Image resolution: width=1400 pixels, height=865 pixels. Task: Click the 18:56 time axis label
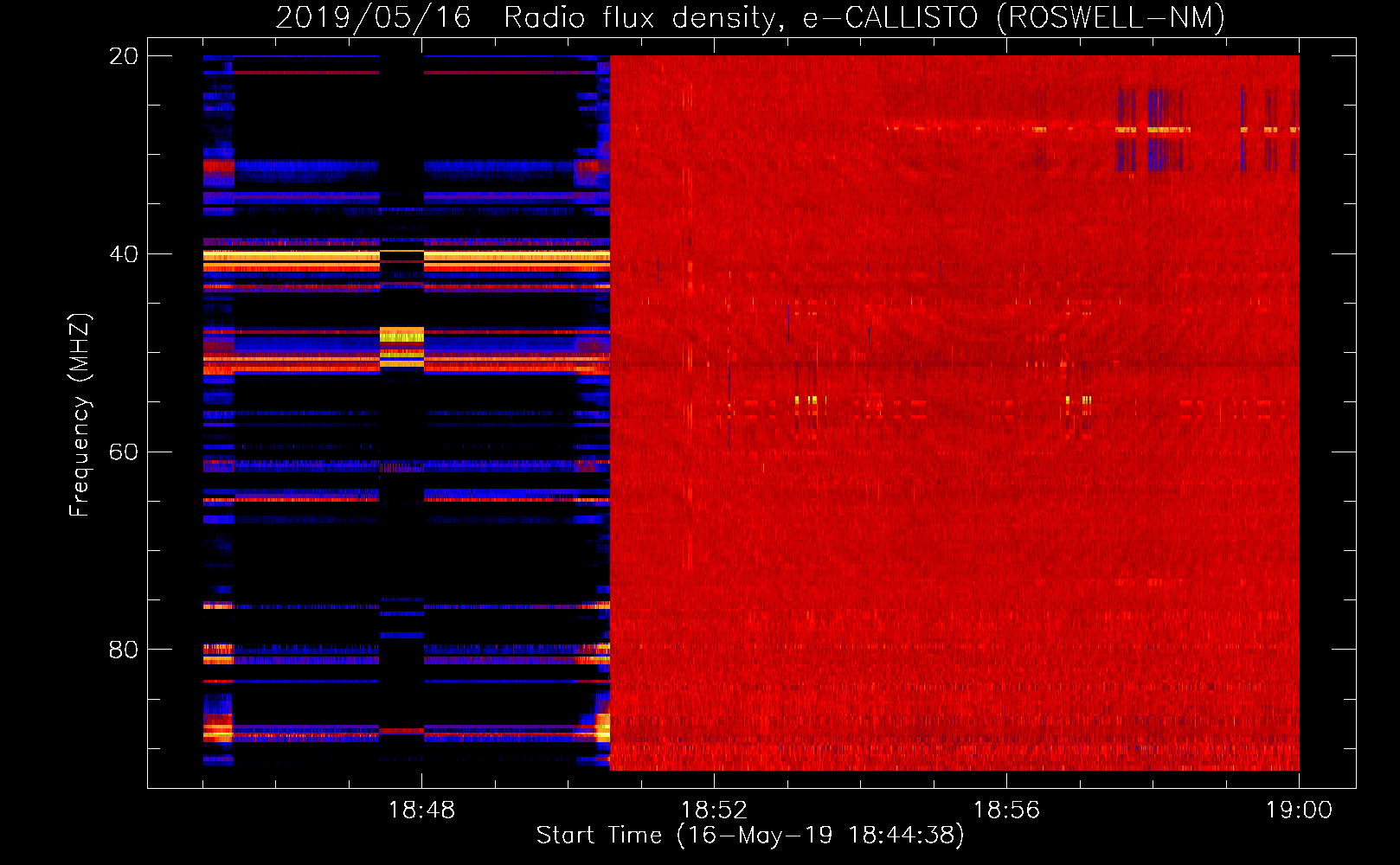1006,811
